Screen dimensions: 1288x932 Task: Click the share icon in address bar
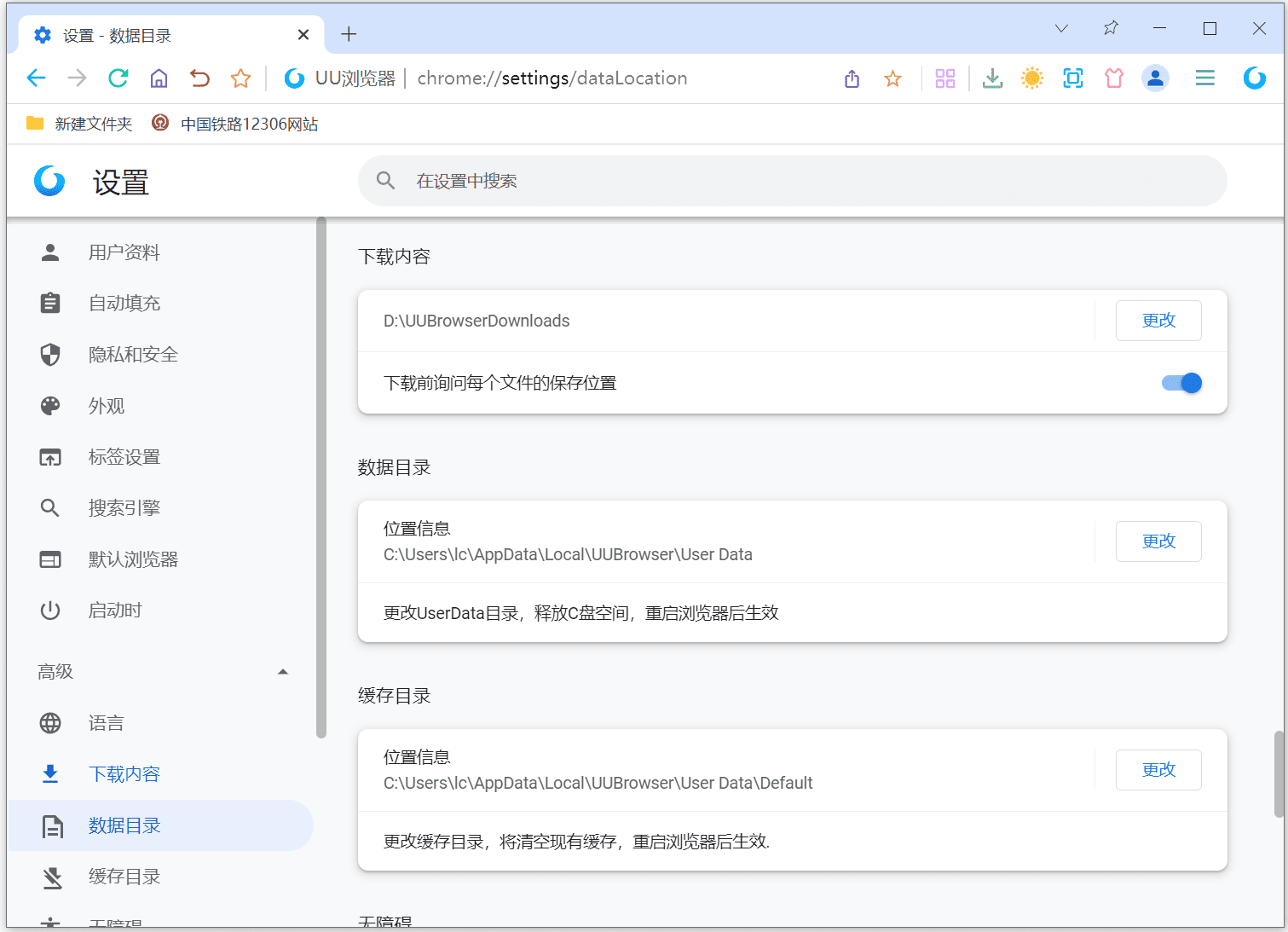coord(852,78)
